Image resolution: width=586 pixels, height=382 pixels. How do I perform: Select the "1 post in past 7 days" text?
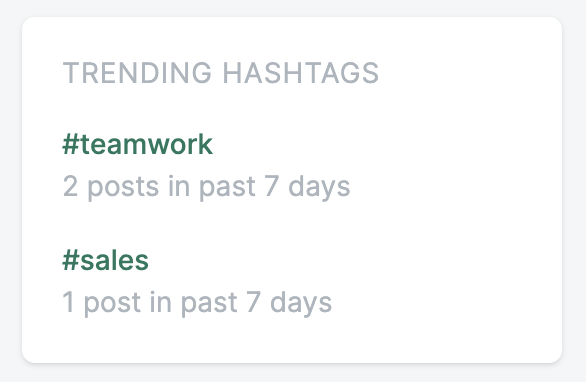197,302
